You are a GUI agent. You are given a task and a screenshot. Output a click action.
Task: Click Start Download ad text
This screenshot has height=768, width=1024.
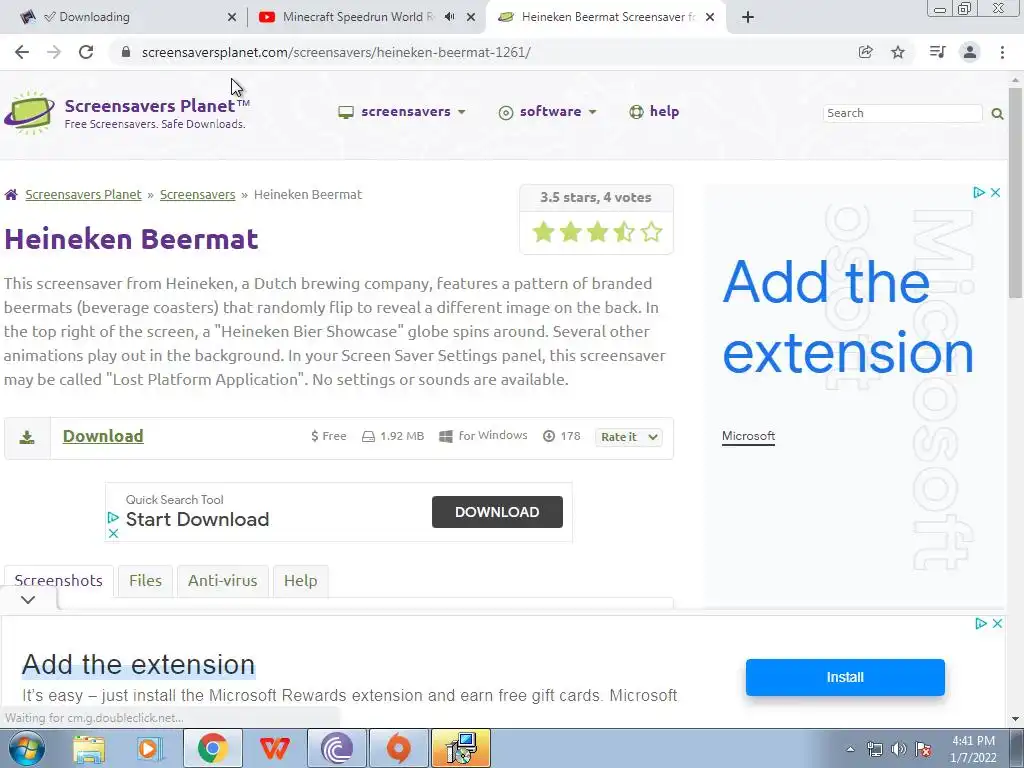[197, 520]
